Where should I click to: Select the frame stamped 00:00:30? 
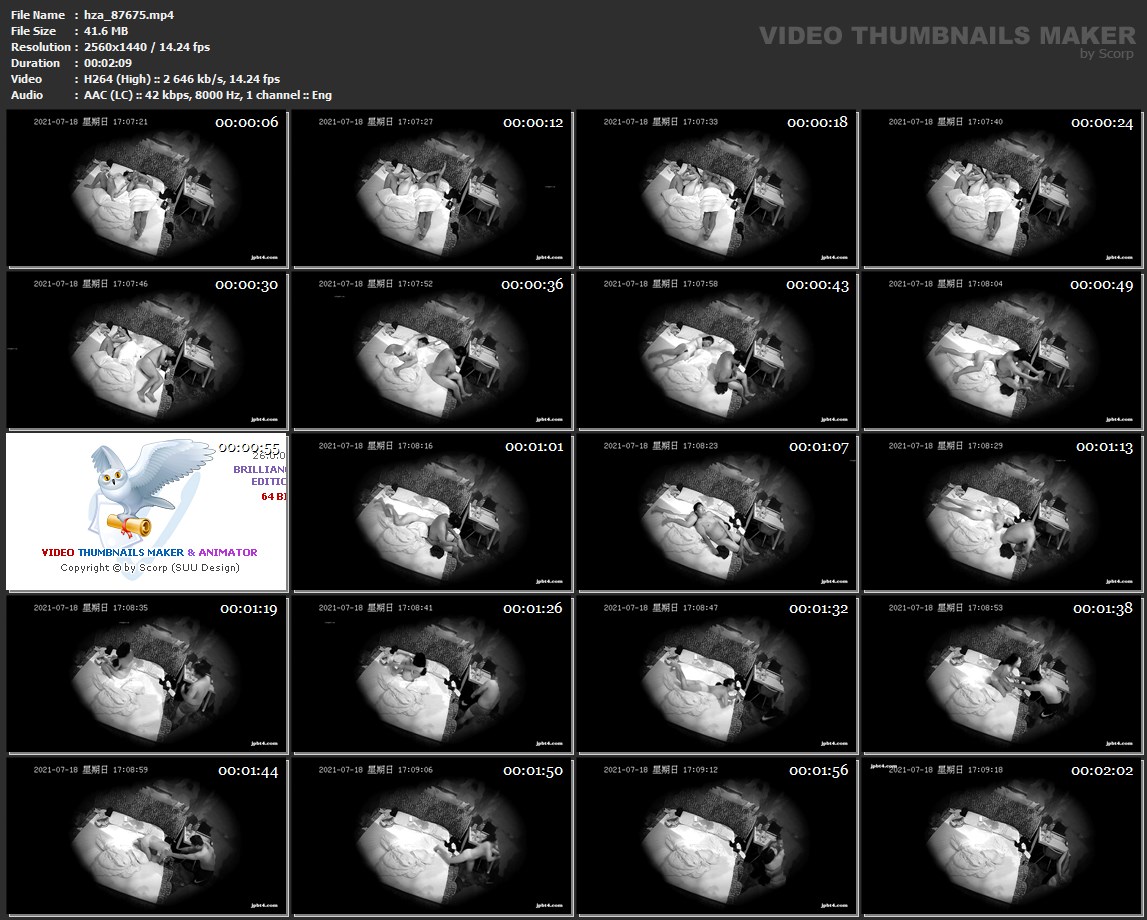pyautogui.click(x=147, y=351)
